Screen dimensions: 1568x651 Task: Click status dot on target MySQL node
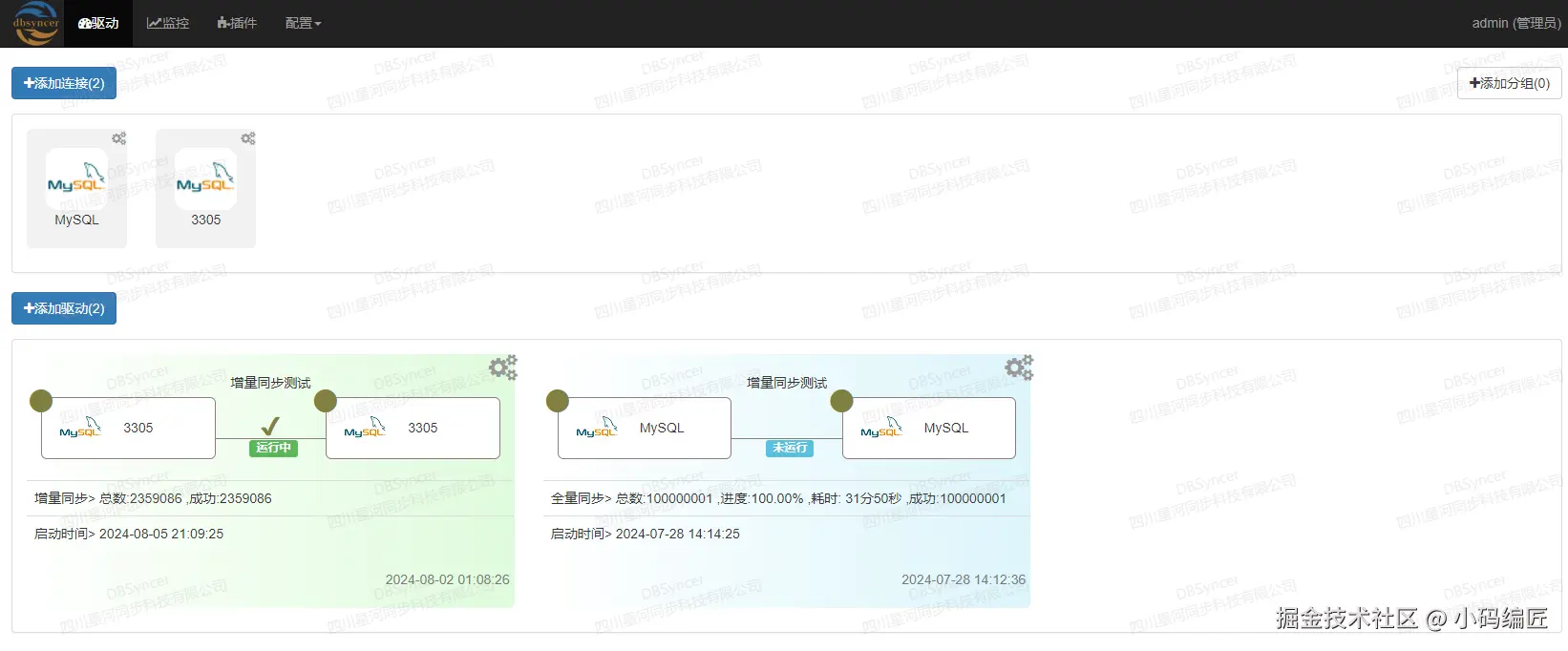(x=842, y=401)
